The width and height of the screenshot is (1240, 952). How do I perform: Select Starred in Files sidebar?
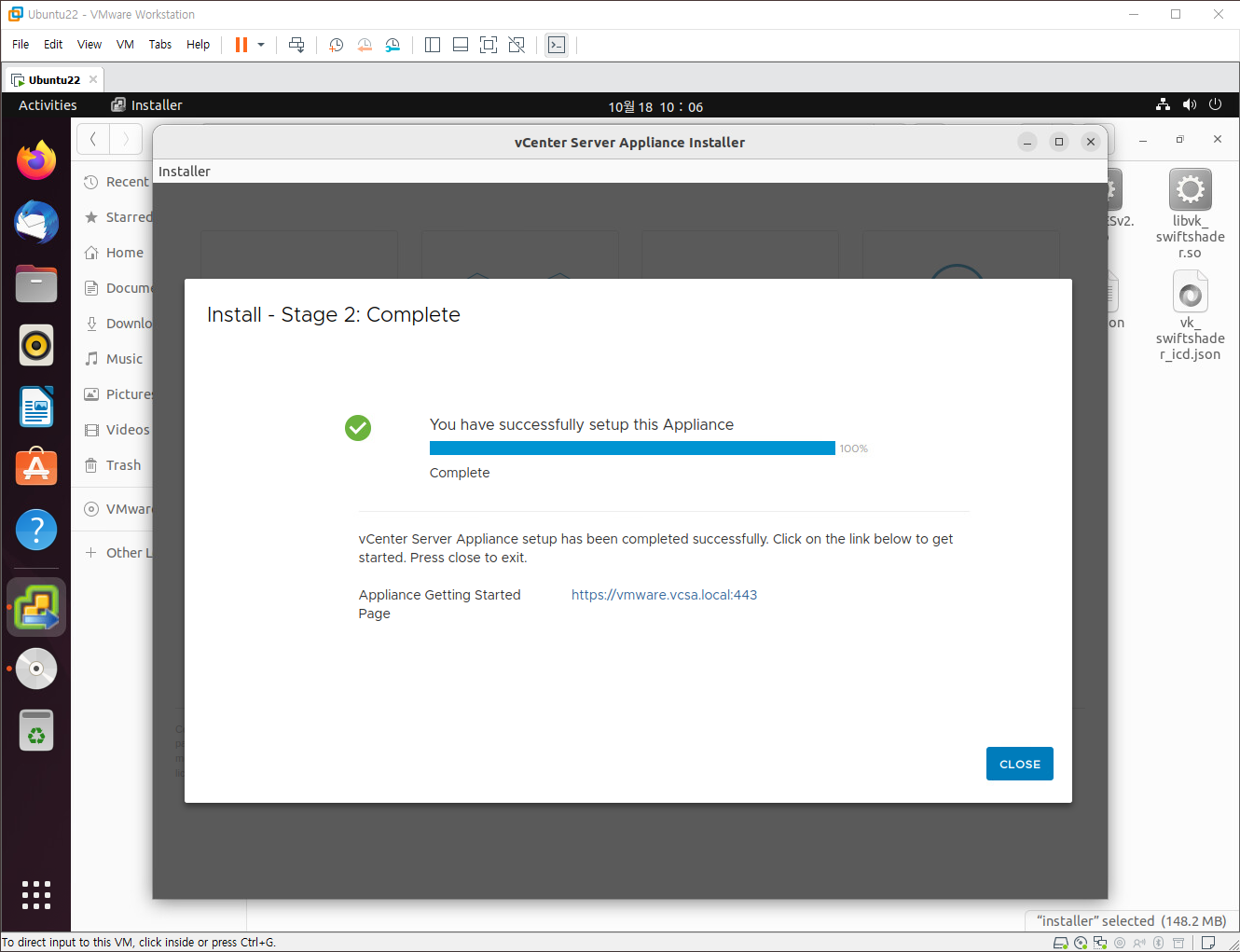click(x=117, y=217)
